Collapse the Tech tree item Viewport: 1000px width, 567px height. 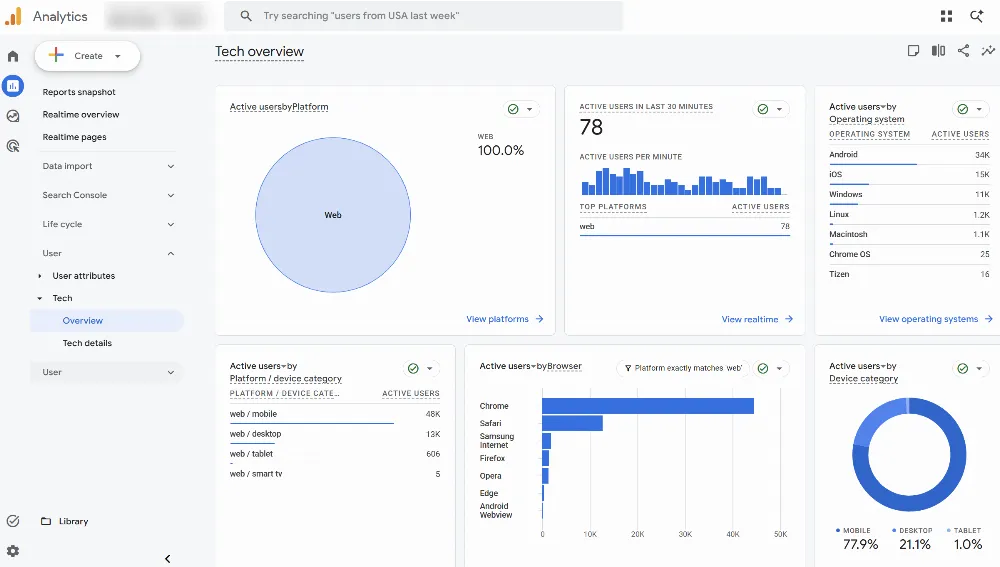coord(40,298)
